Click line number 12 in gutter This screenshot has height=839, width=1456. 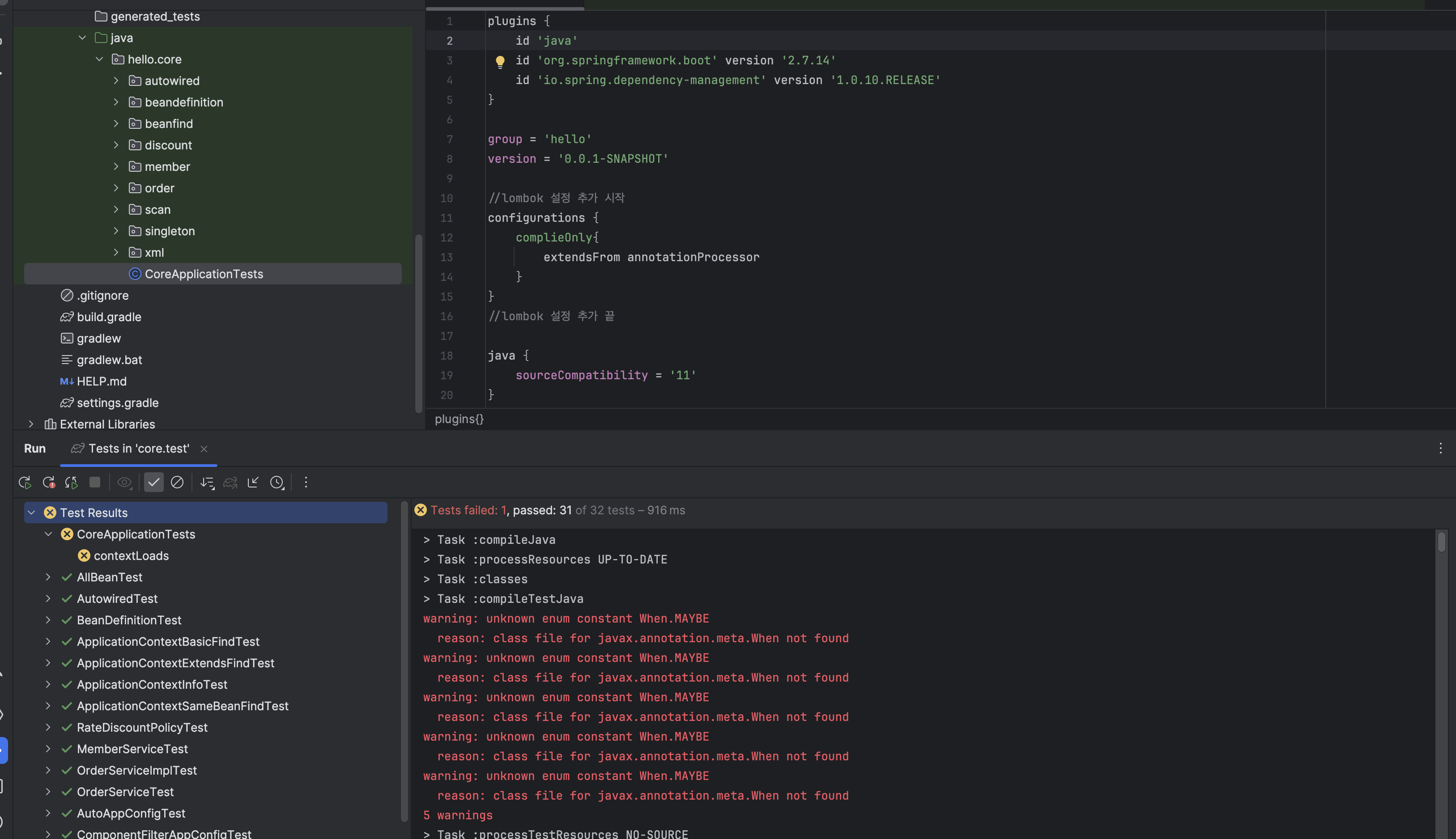447,237
